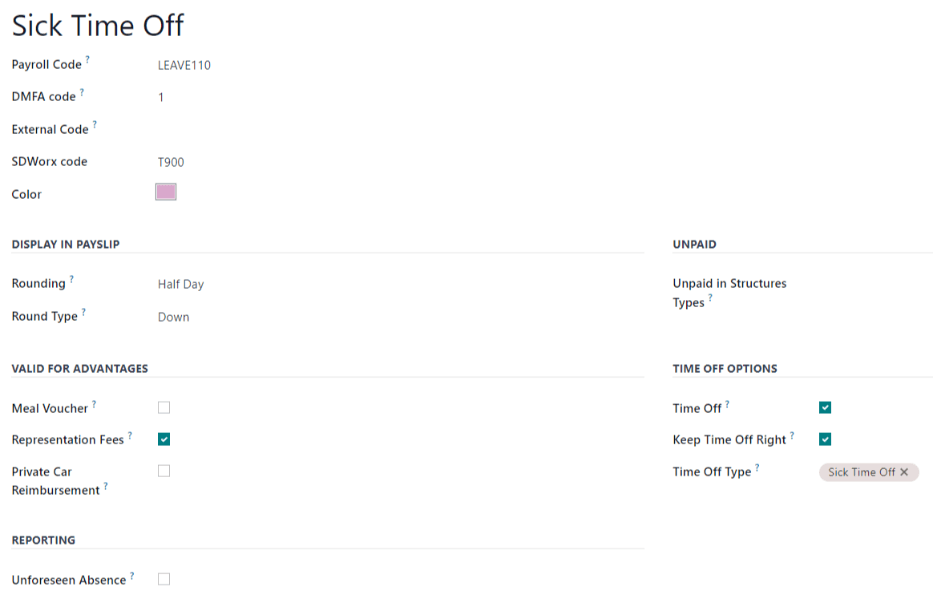The height and width of the screenshot is (603, 933).
Task: Uncheck Keep Time Off Right
Action: (x=825, y=439)
